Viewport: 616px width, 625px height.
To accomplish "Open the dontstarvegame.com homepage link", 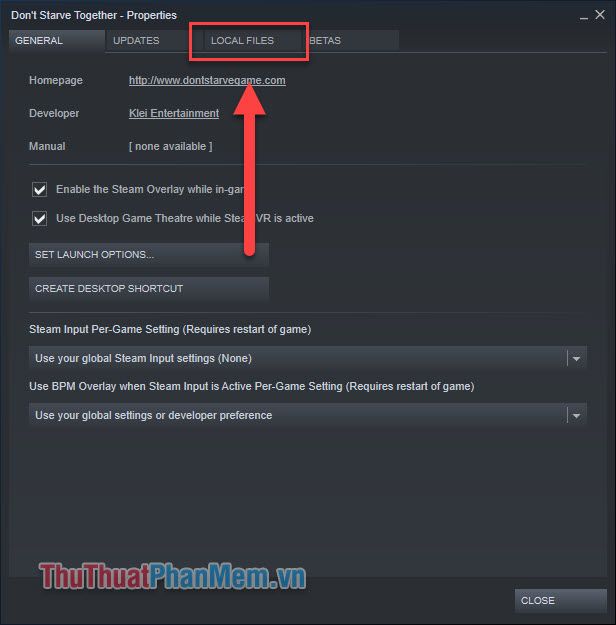I will [207, 80].
